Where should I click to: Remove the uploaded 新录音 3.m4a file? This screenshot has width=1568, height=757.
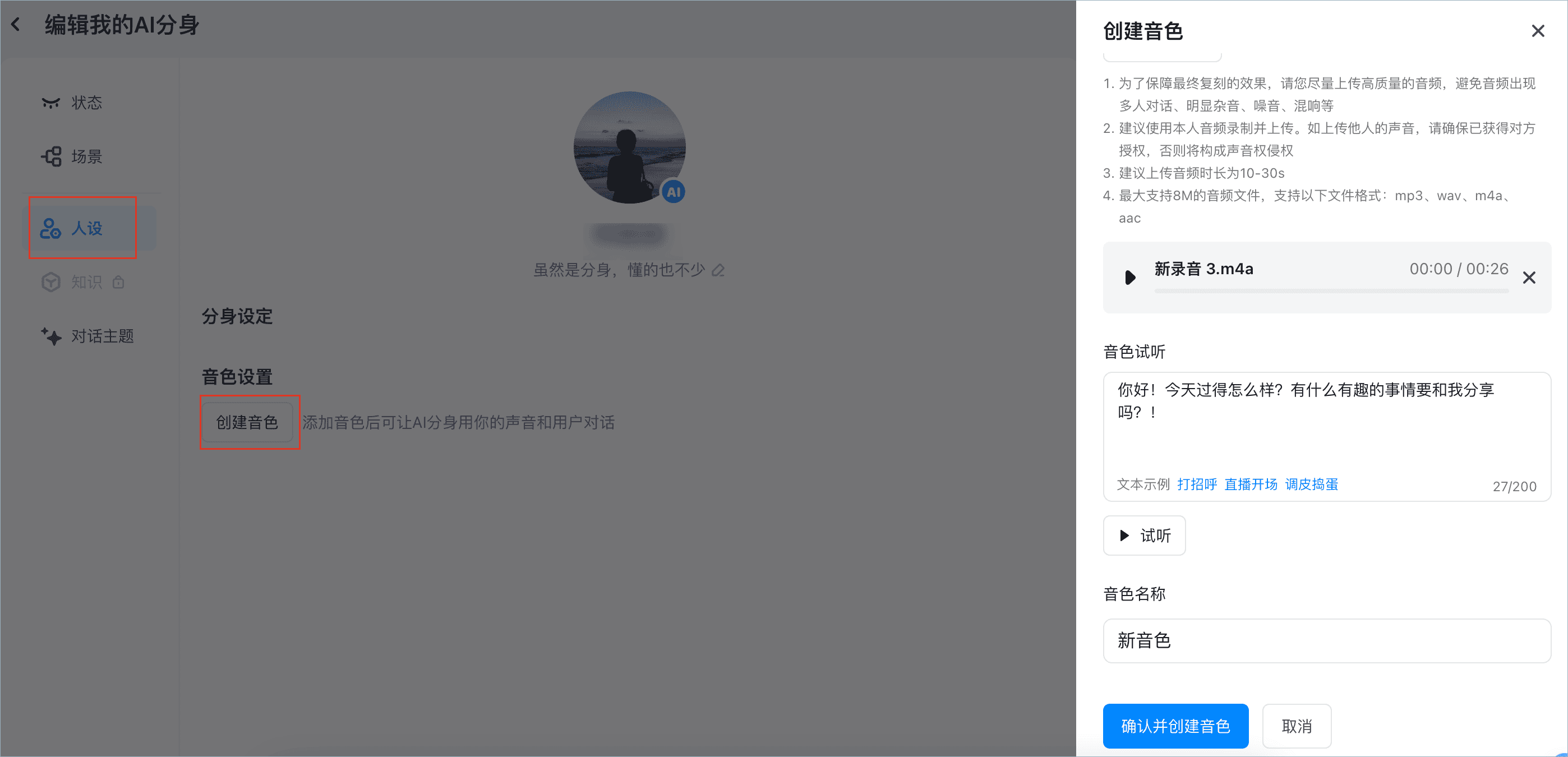point(1529,278)
